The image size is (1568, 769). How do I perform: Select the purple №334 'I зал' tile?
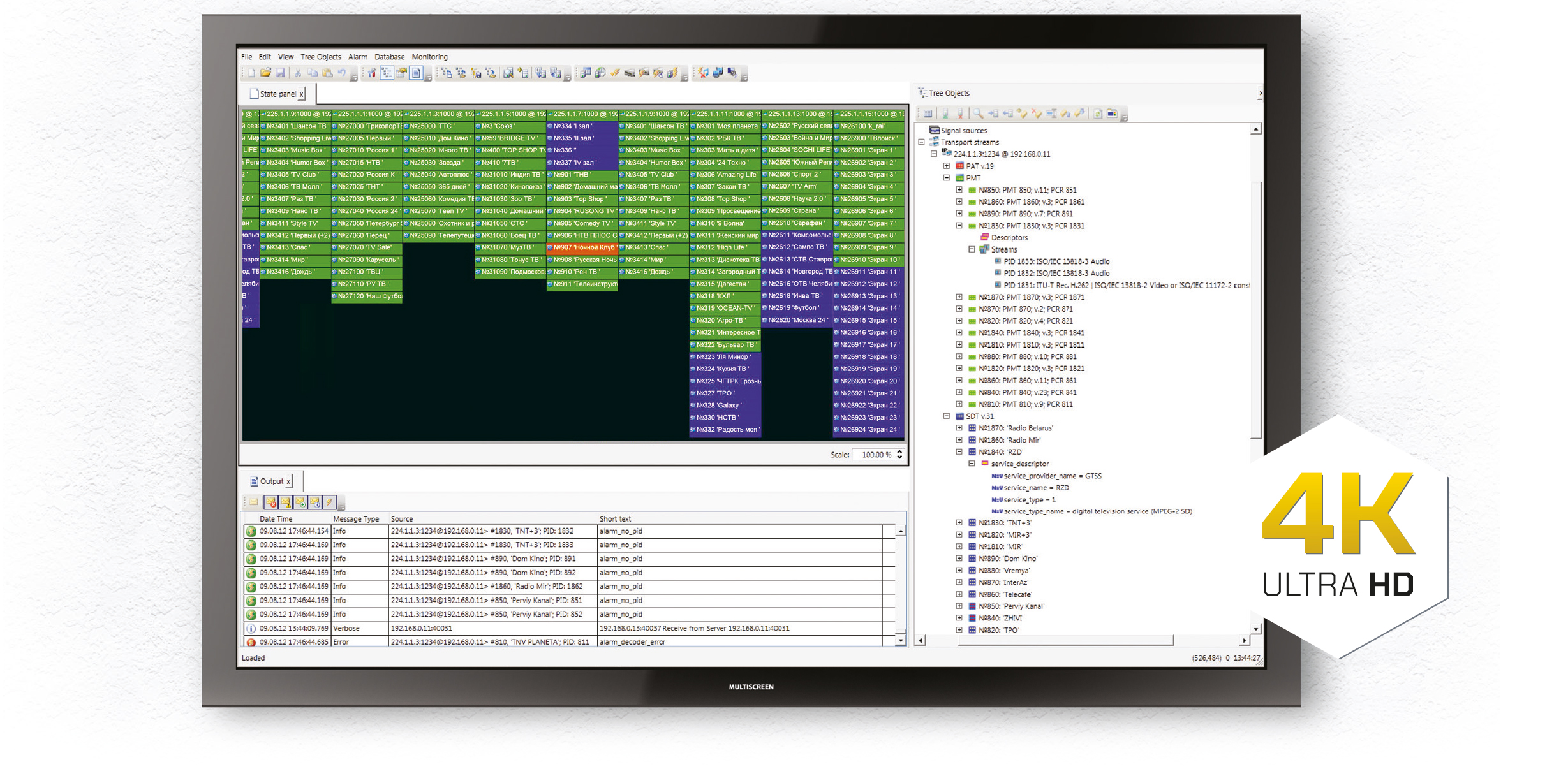tap(582, 126)
